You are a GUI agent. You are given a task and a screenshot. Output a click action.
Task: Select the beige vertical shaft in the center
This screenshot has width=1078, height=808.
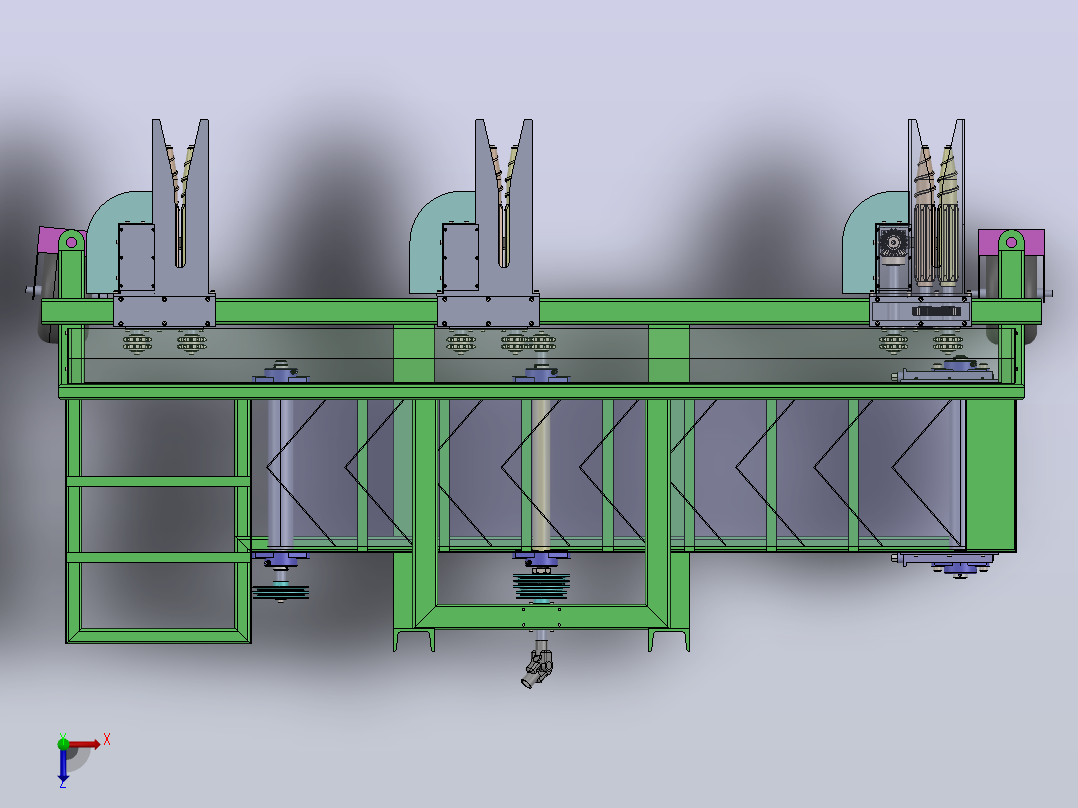coord(541,474)
